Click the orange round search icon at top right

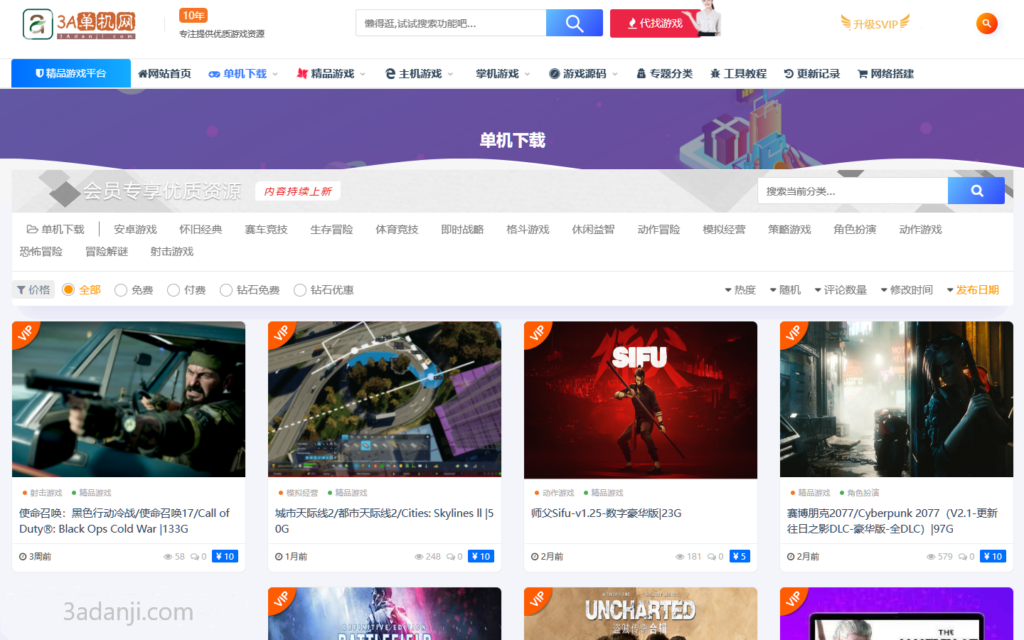coord(986,24)
